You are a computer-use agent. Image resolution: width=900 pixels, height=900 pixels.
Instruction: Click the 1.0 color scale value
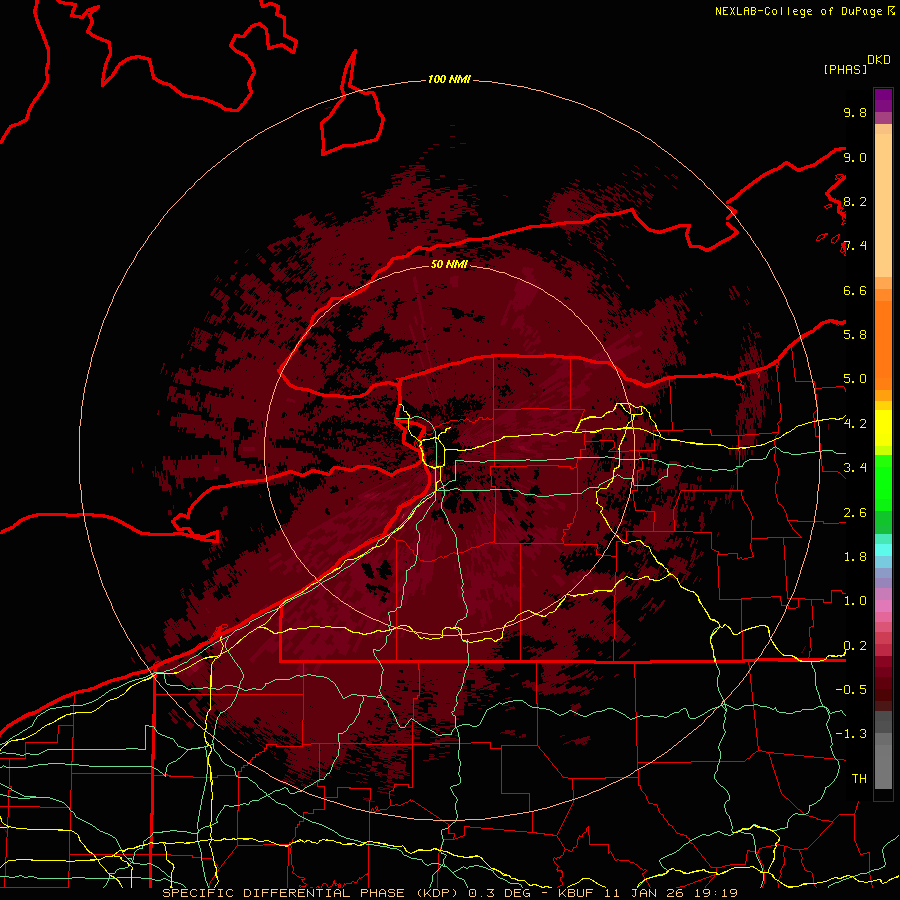pos(855,601)
